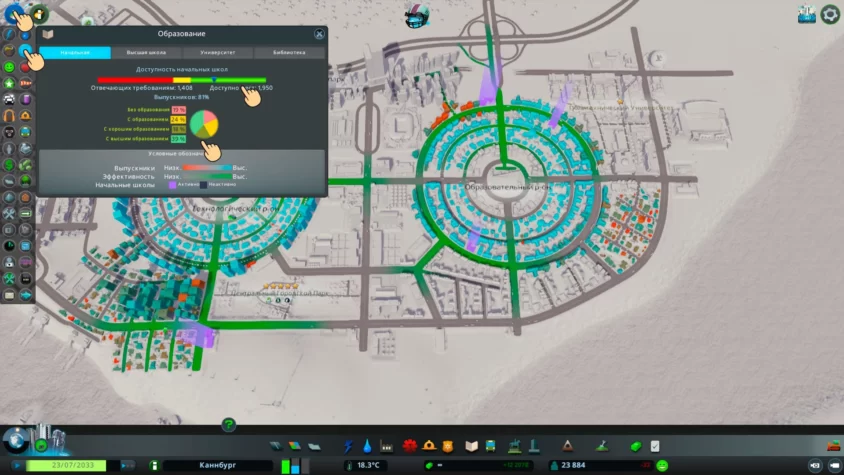
Task: Toggle free camera mode button
Action: point(834,465)
